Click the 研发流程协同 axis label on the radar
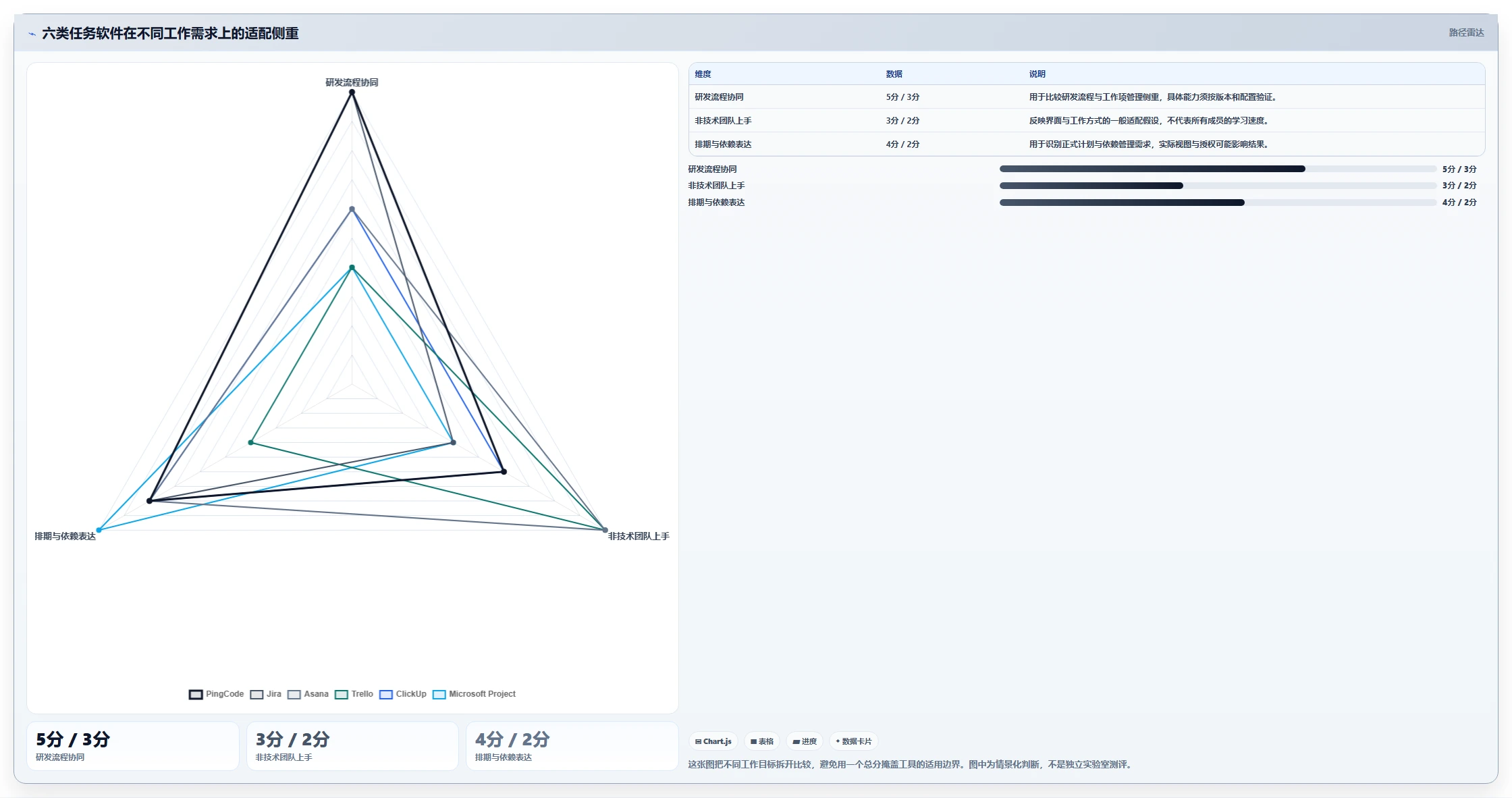 coord(352,82)
